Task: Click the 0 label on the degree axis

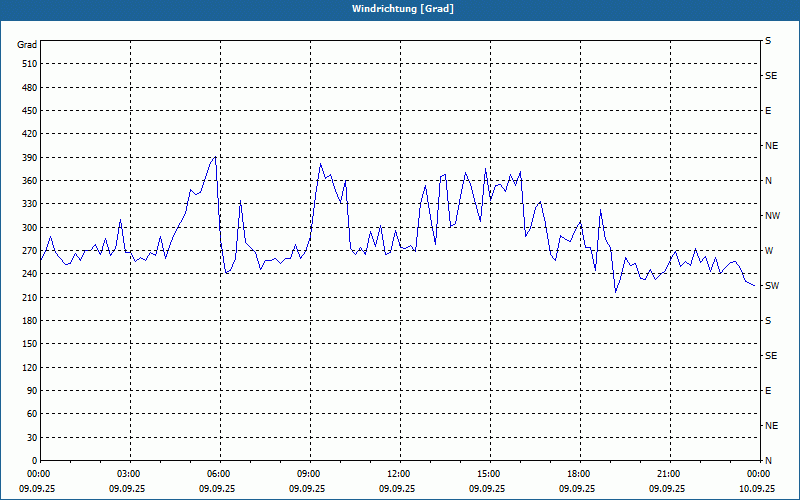Action: (x=35, y=461)
